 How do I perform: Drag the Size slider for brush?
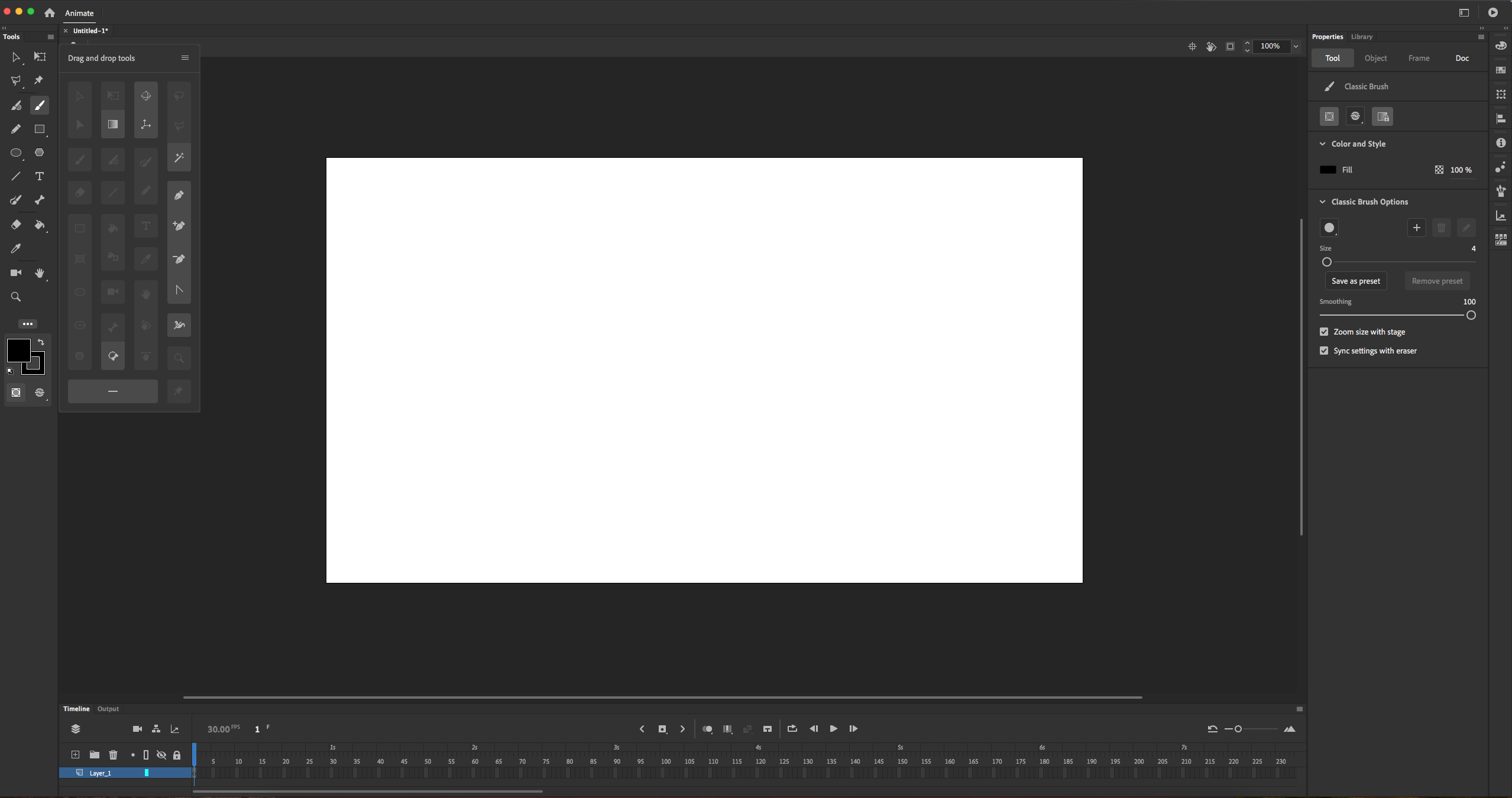[1326, 262]
